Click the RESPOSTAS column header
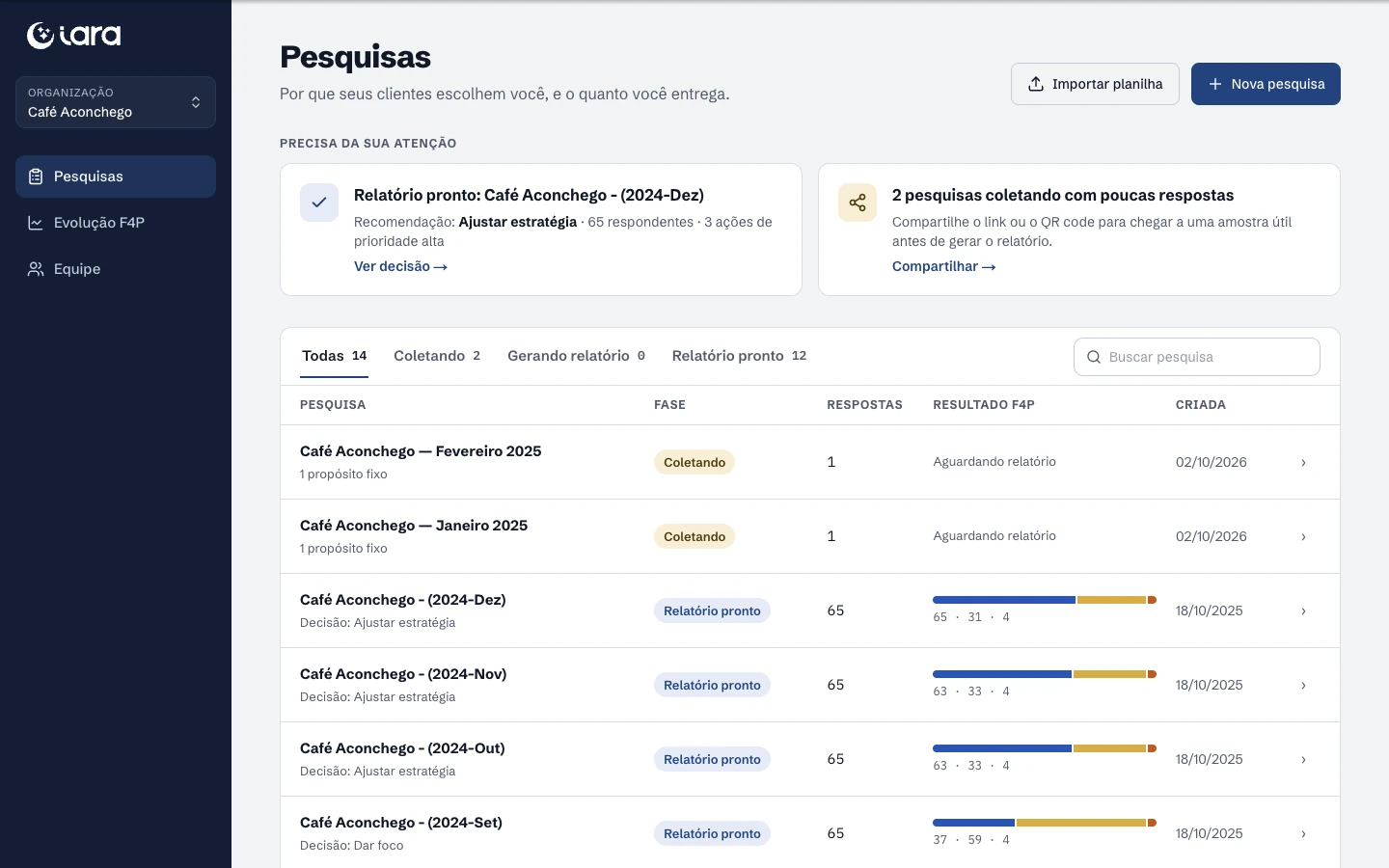Viewport: 1389px width, 868px height. (864, 405)
